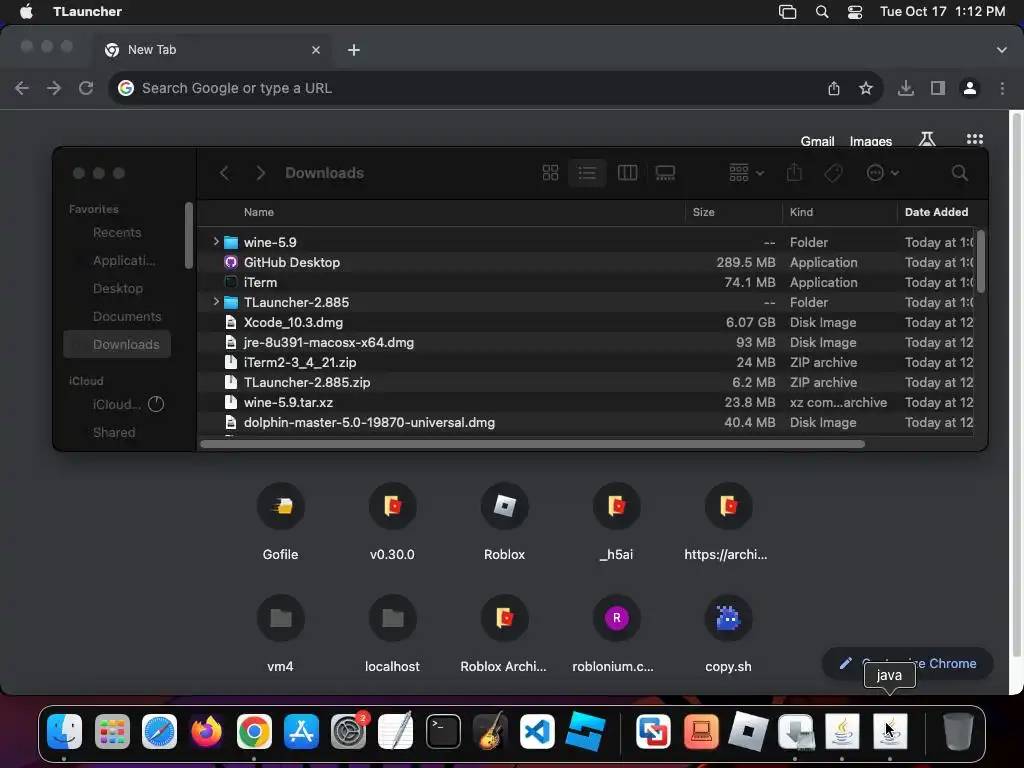This screenshot has height=768, width=1024.
Task: Open the Trash in the Dock
Action: click(x=958, y=731)
